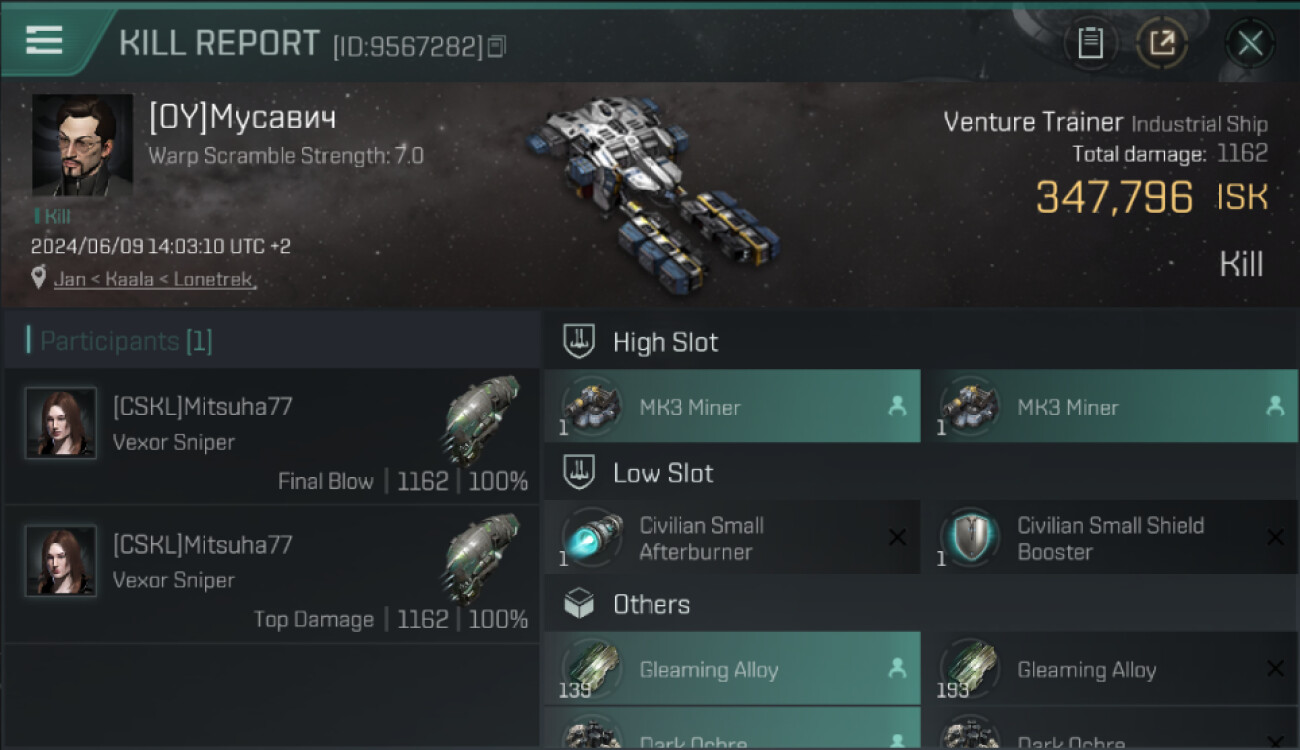The height and width of the screenshot is (750, 1300).
Task: Copy the kill report ID
Action: coord(497,46)
